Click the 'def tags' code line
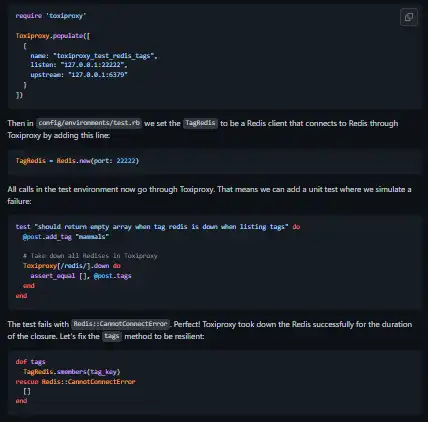Image resolution: width=428 pixels, height=422 pixels. pyautogui.click(x=30, y=362)
